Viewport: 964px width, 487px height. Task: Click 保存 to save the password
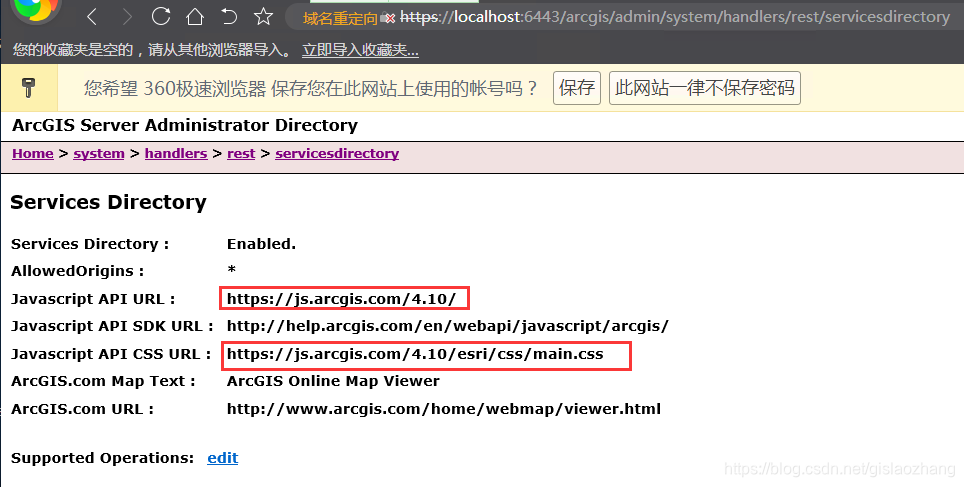point(577,88)
